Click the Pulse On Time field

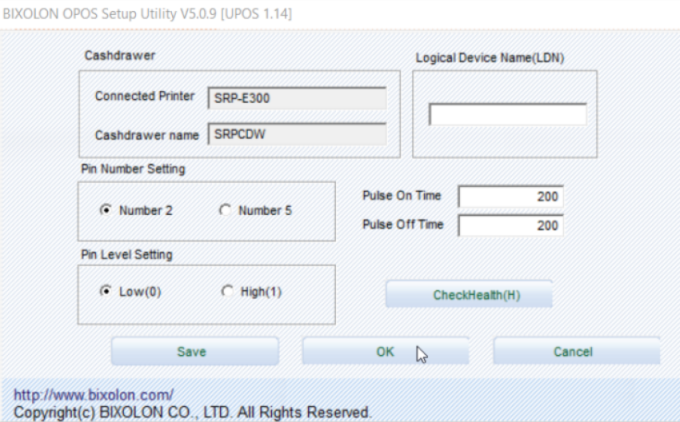pyautogui.click(x=511, y=196)
